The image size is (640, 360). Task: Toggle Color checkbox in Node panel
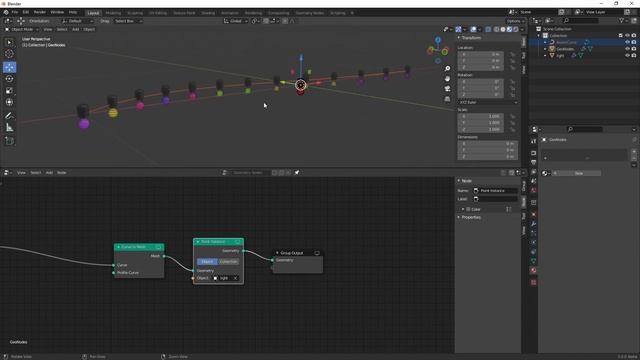click(469, 209)
